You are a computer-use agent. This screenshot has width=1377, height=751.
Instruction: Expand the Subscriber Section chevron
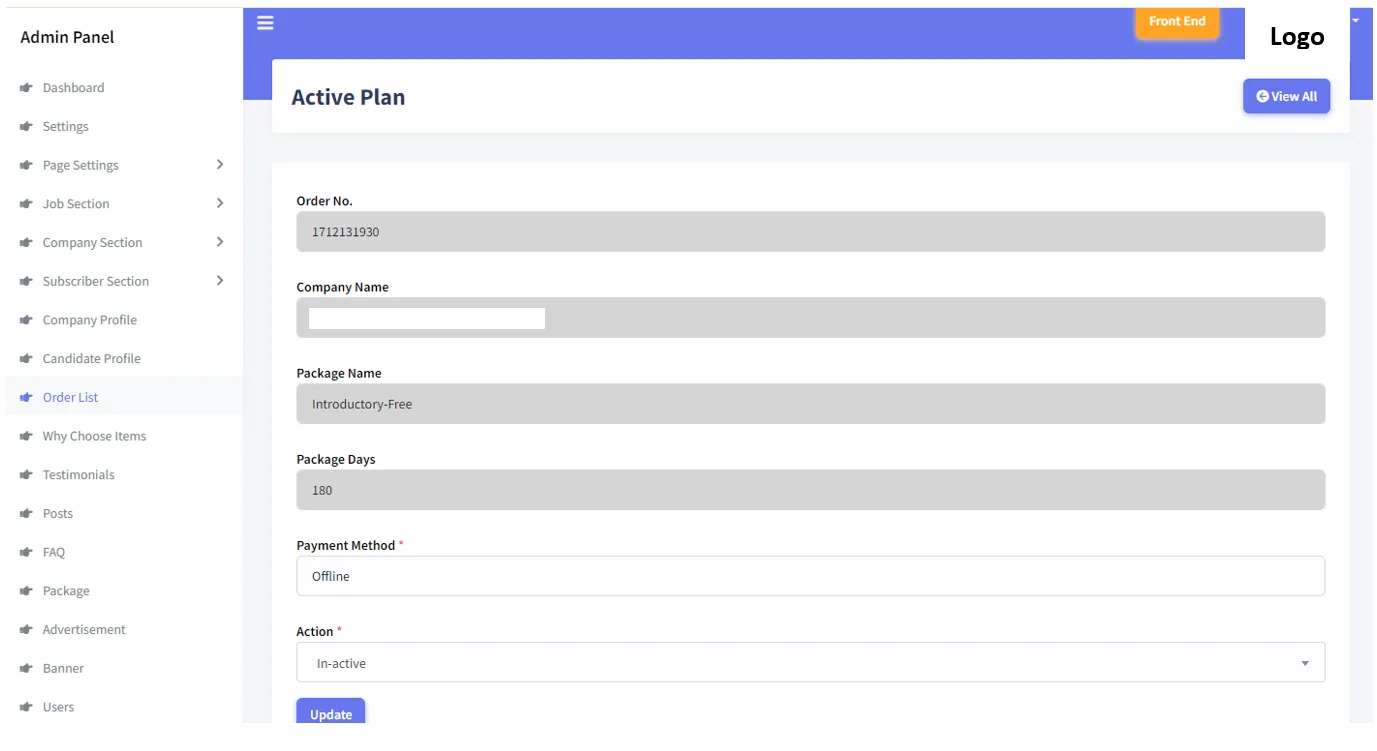point(220,281)
